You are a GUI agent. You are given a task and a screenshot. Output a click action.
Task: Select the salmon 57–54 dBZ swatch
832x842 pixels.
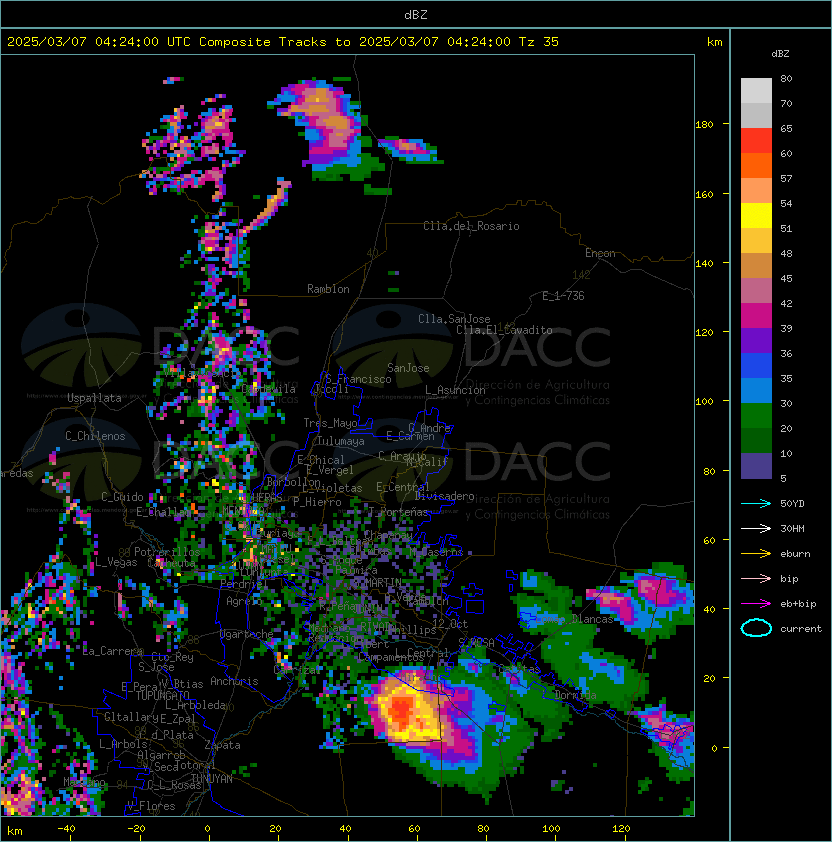click(x=756, y=191)
